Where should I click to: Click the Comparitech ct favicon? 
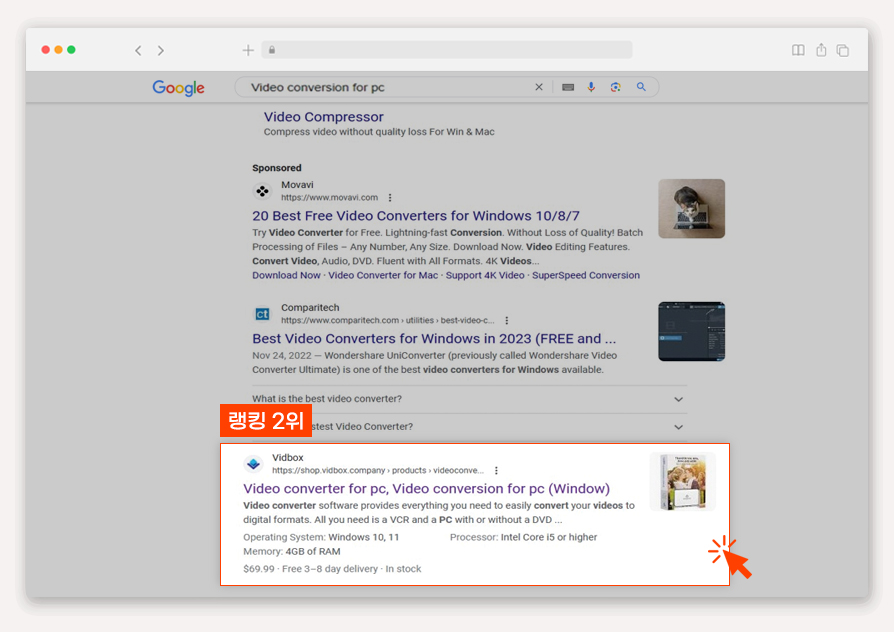(x=262, y=314)
